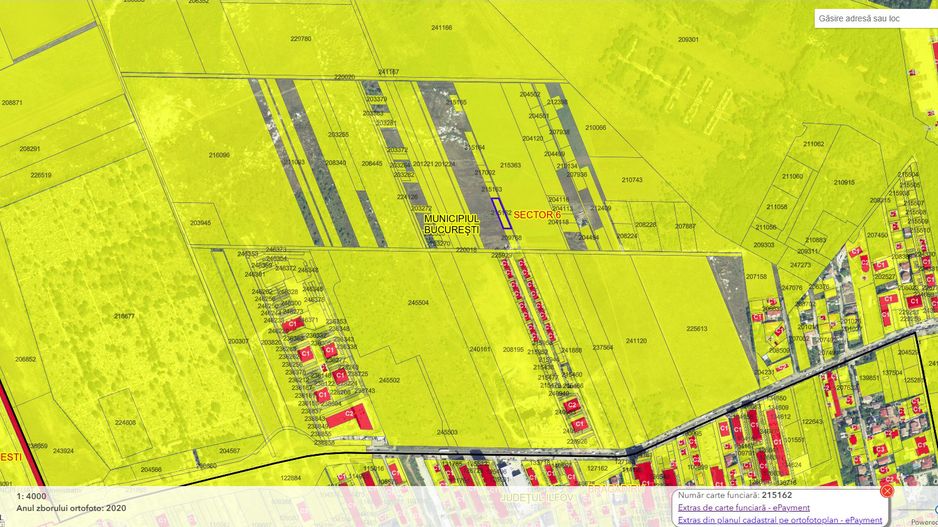This screenshot has height=527, width=938.
Task: Select parcel labeled 241120
Action: pyautogui.click(x=636, y=341)
